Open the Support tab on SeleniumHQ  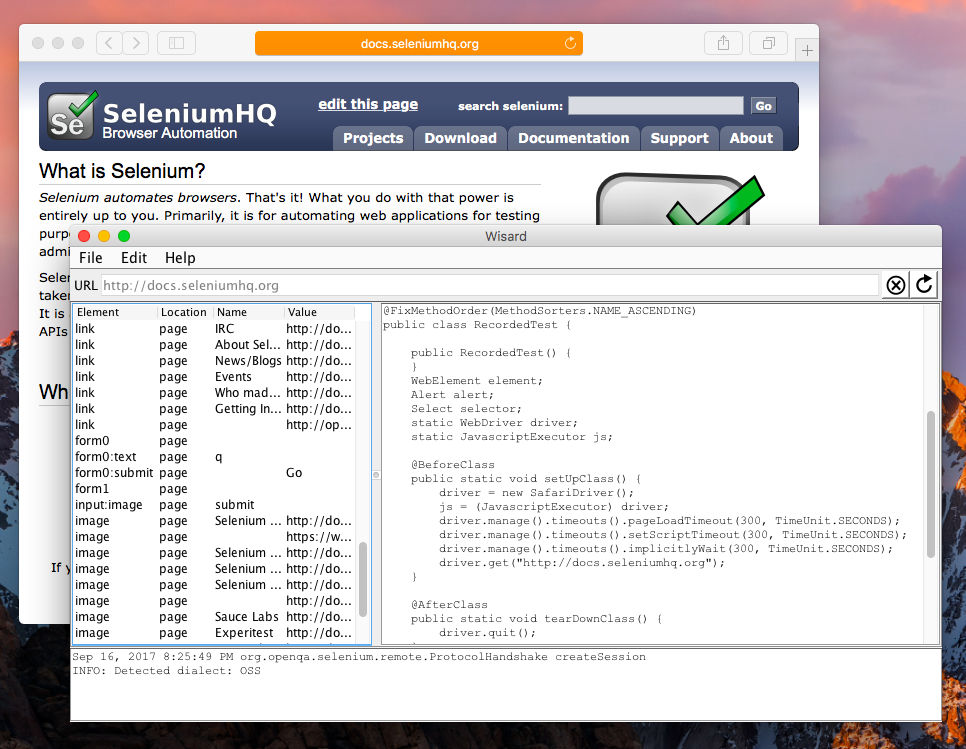680,138
